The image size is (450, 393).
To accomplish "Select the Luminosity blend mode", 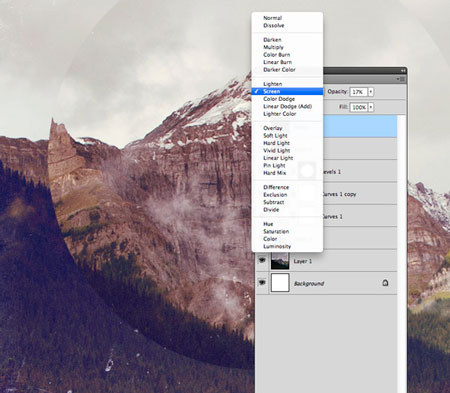I will click(x=277, y=246).
